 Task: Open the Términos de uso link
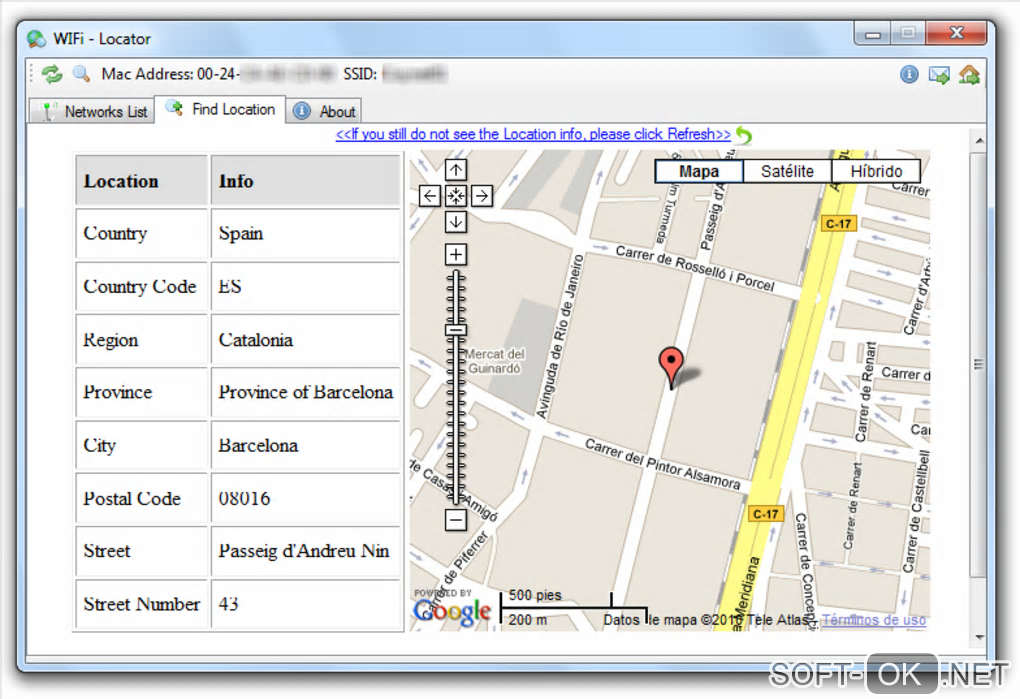[x=874, y=620]
